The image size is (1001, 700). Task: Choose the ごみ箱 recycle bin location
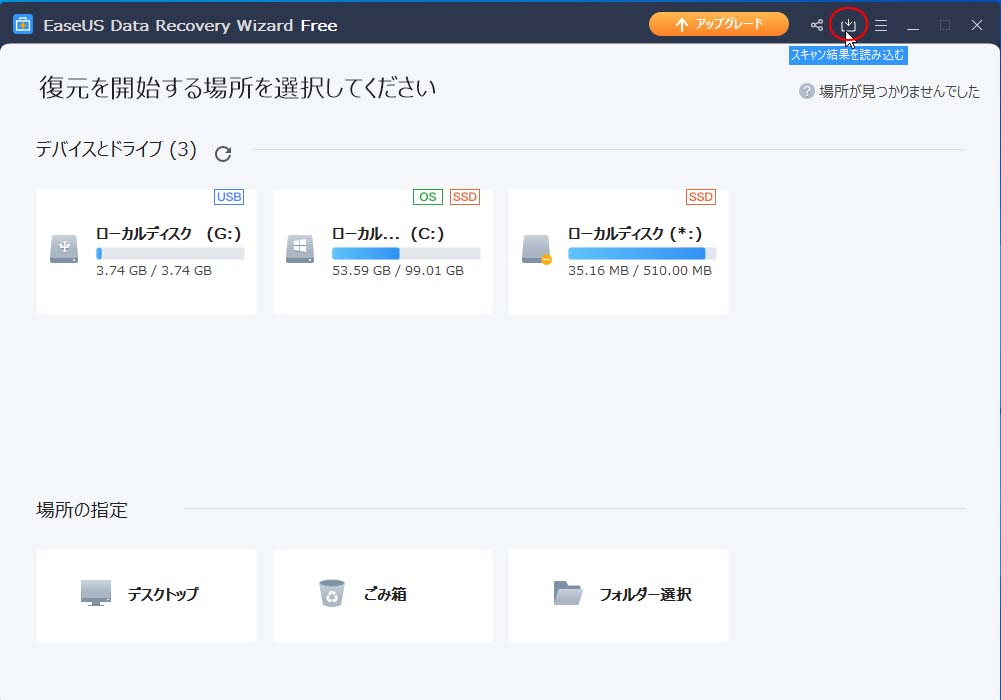coord(382,595)
